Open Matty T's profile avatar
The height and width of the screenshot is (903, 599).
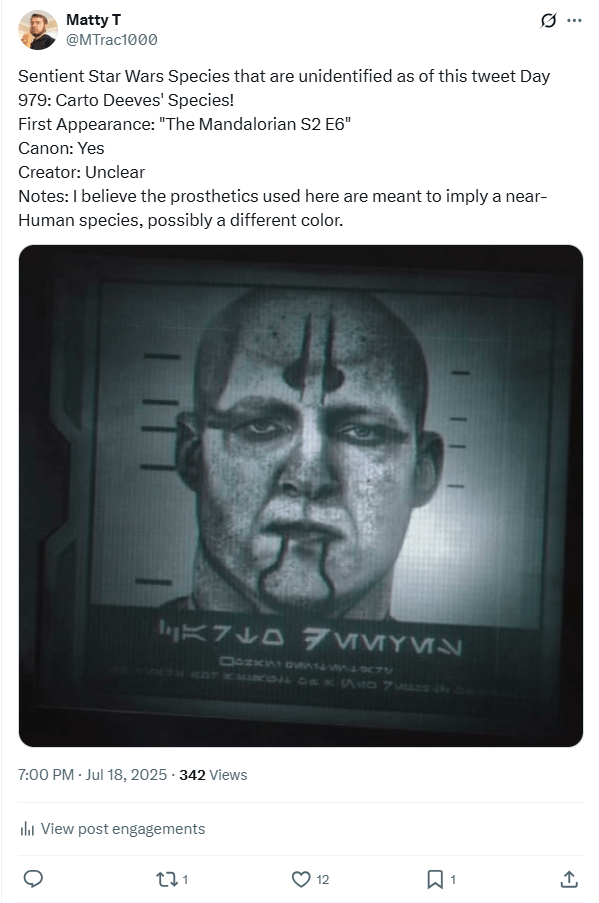(37, 30)
